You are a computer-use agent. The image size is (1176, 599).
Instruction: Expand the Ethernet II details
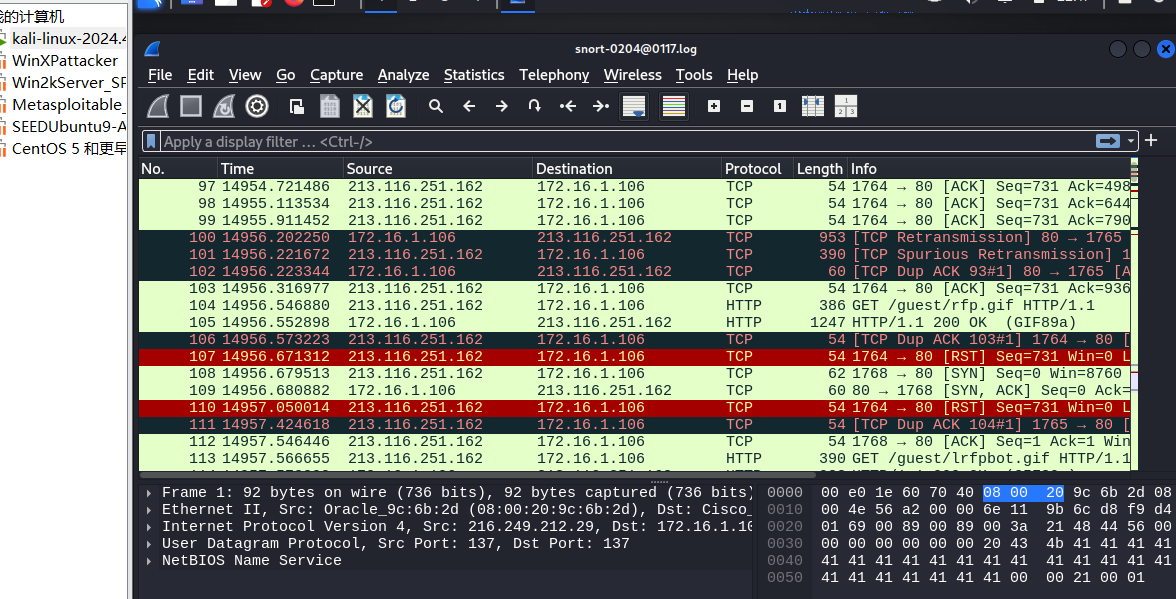coord(149,510)
